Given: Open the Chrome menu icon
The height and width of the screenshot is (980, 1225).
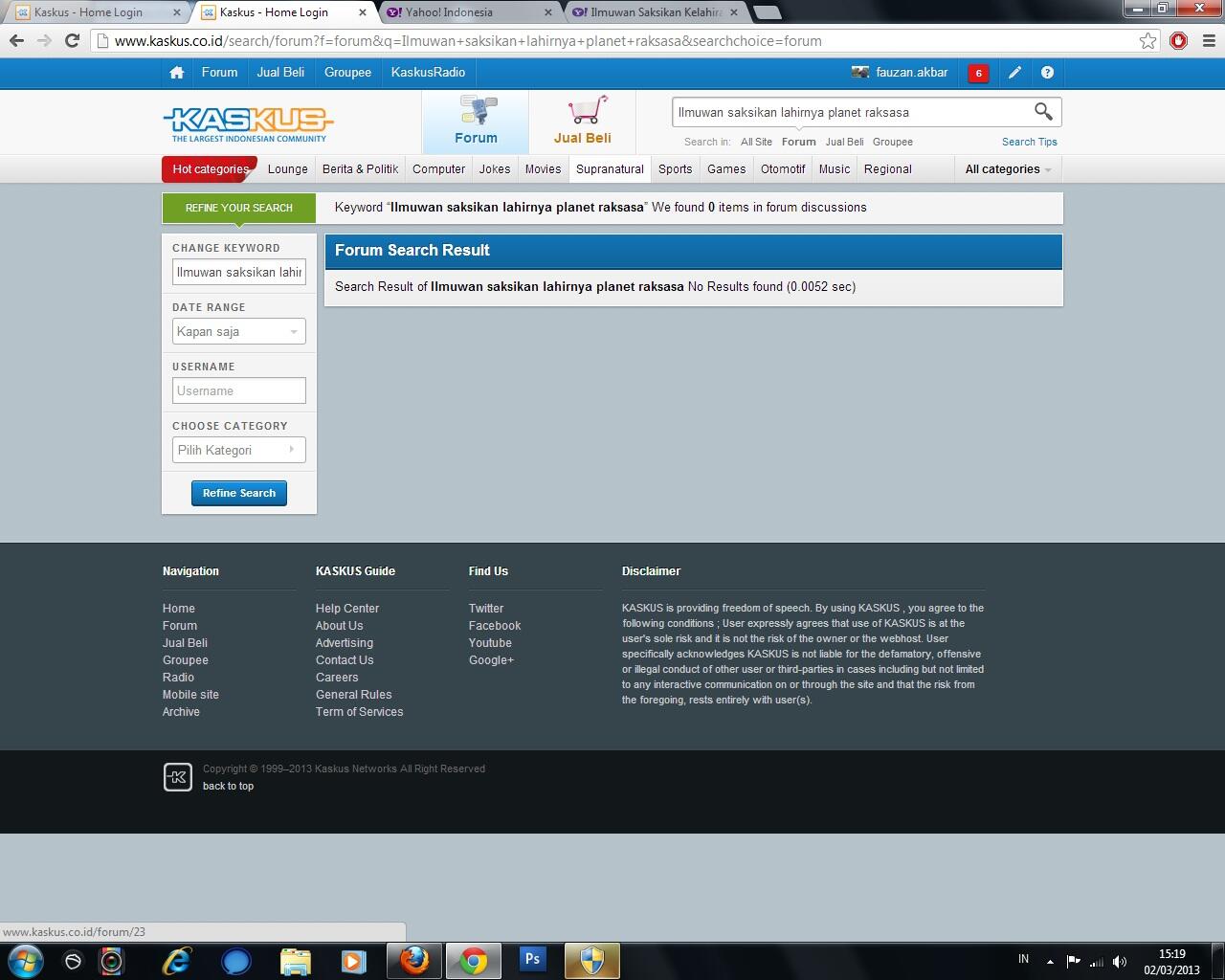Looking at the screenshot, I should [x=1209, y=41].
